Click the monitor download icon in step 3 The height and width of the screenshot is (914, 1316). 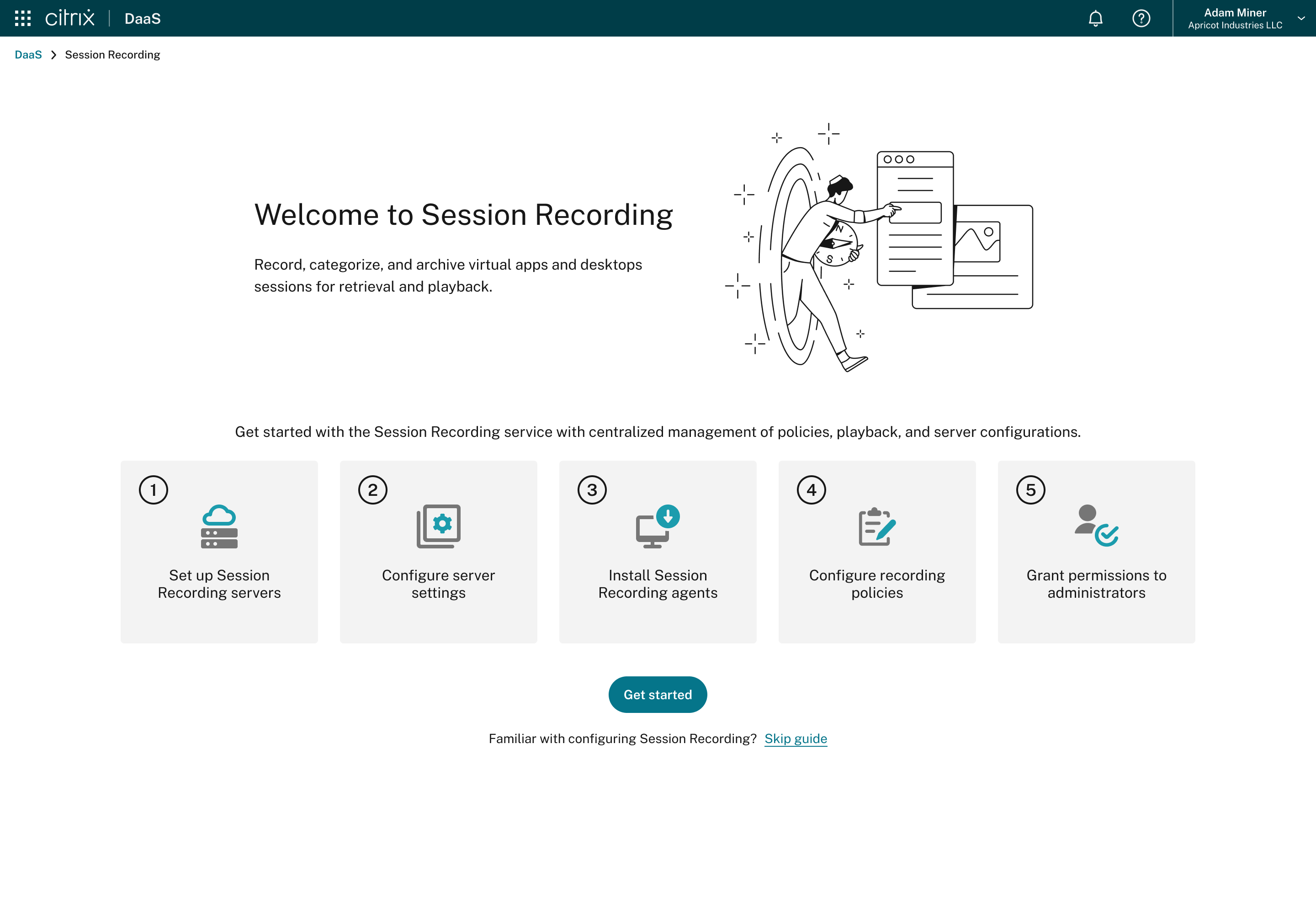(x=658, y=526)
